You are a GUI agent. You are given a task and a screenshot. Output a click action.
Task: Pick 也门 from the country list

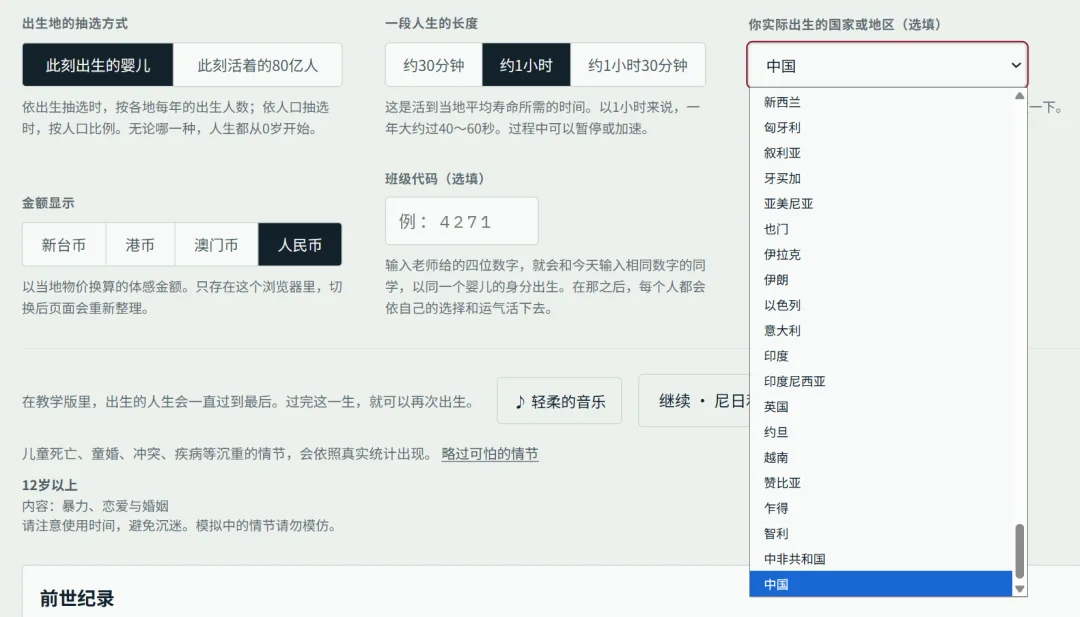[881, 229]
